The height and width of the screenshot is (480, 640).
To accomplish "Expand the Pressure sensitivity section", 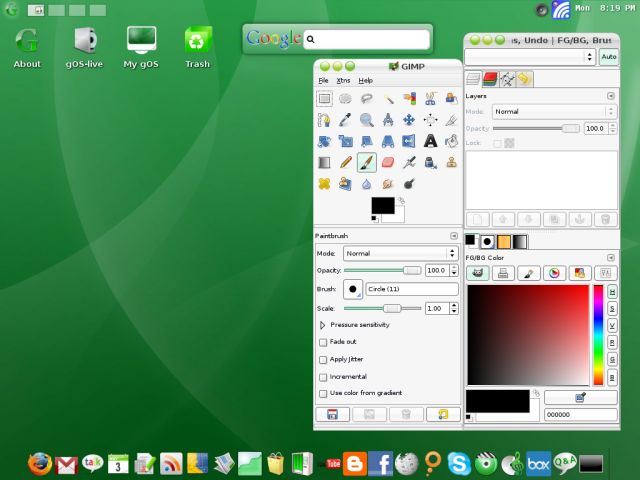I will (323, 325).
